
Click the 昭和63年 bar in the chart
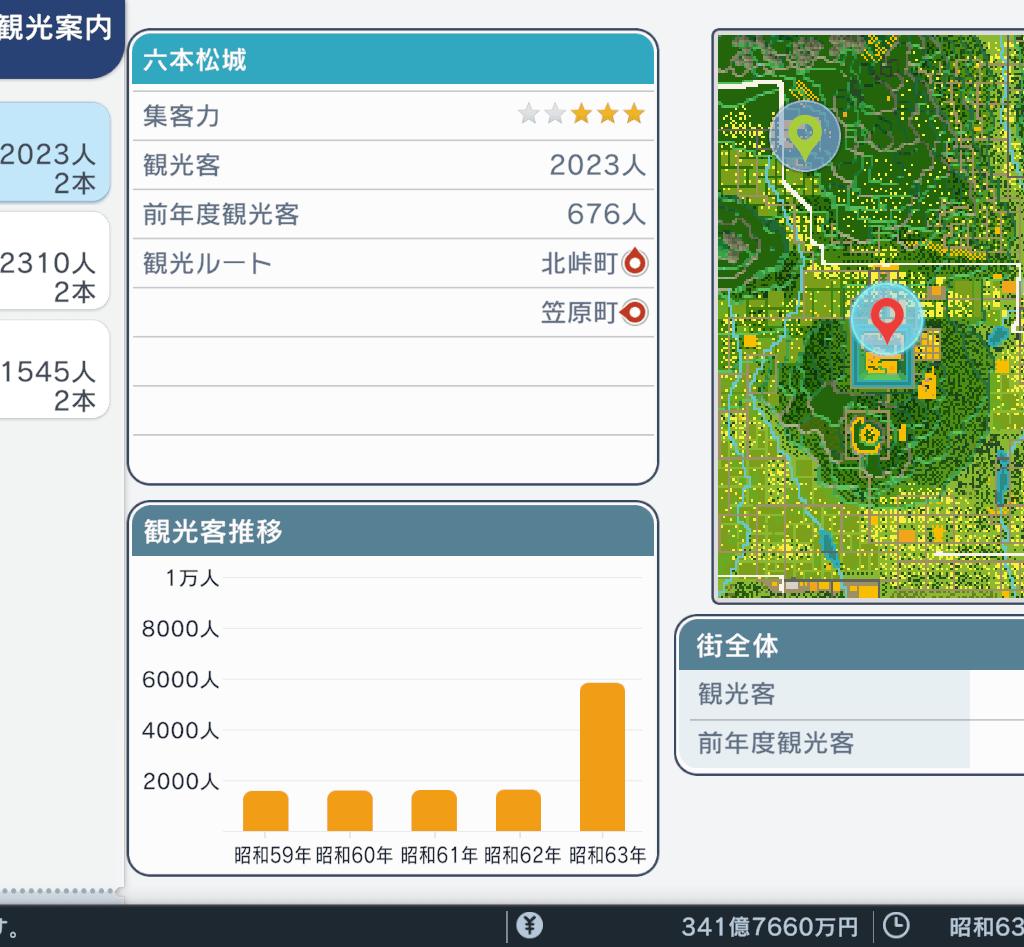pyautogui.click(x=602, y=757)
